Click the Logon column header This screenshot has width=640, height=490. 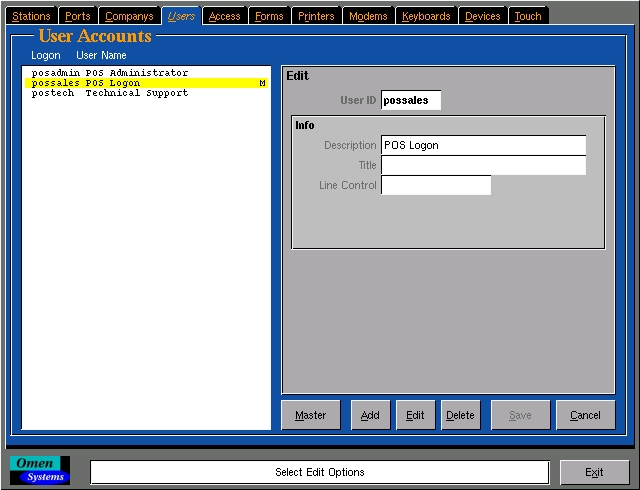pos(46,55)
